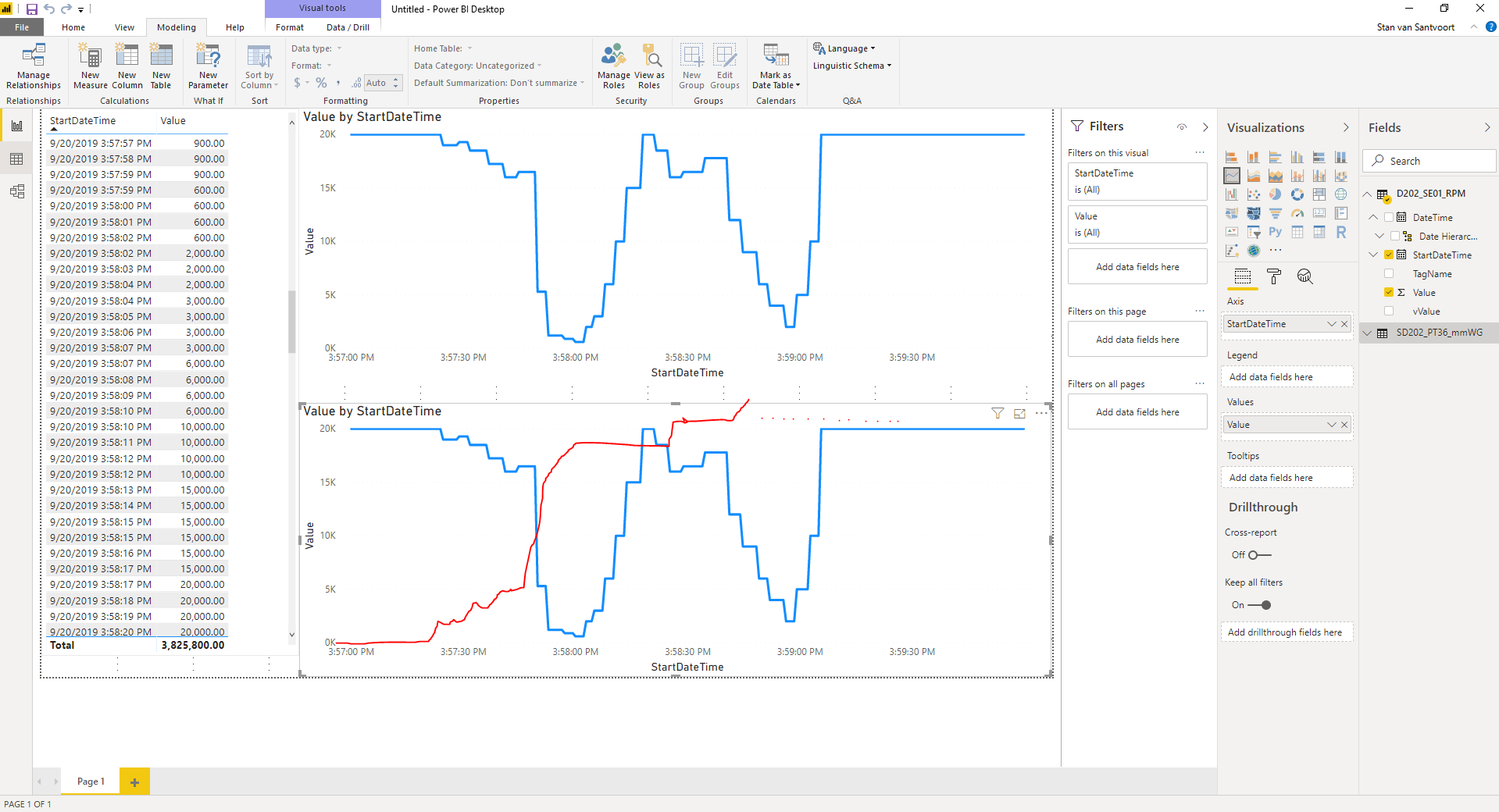The width and height of the screenshot is (1499, 812).
Task: Check the TagName field checkbox
Action: pos(1389,273)
